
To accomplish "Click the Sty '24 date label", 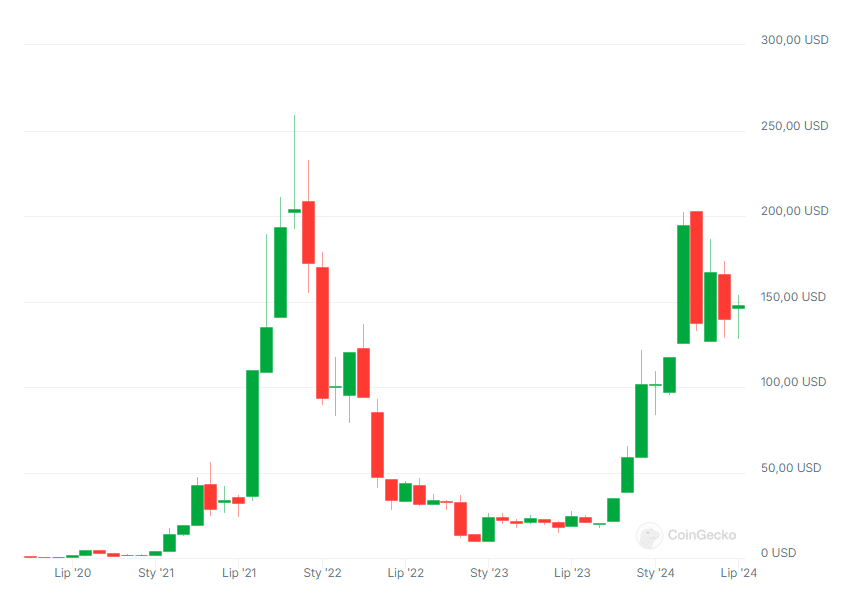I will 656,573.
